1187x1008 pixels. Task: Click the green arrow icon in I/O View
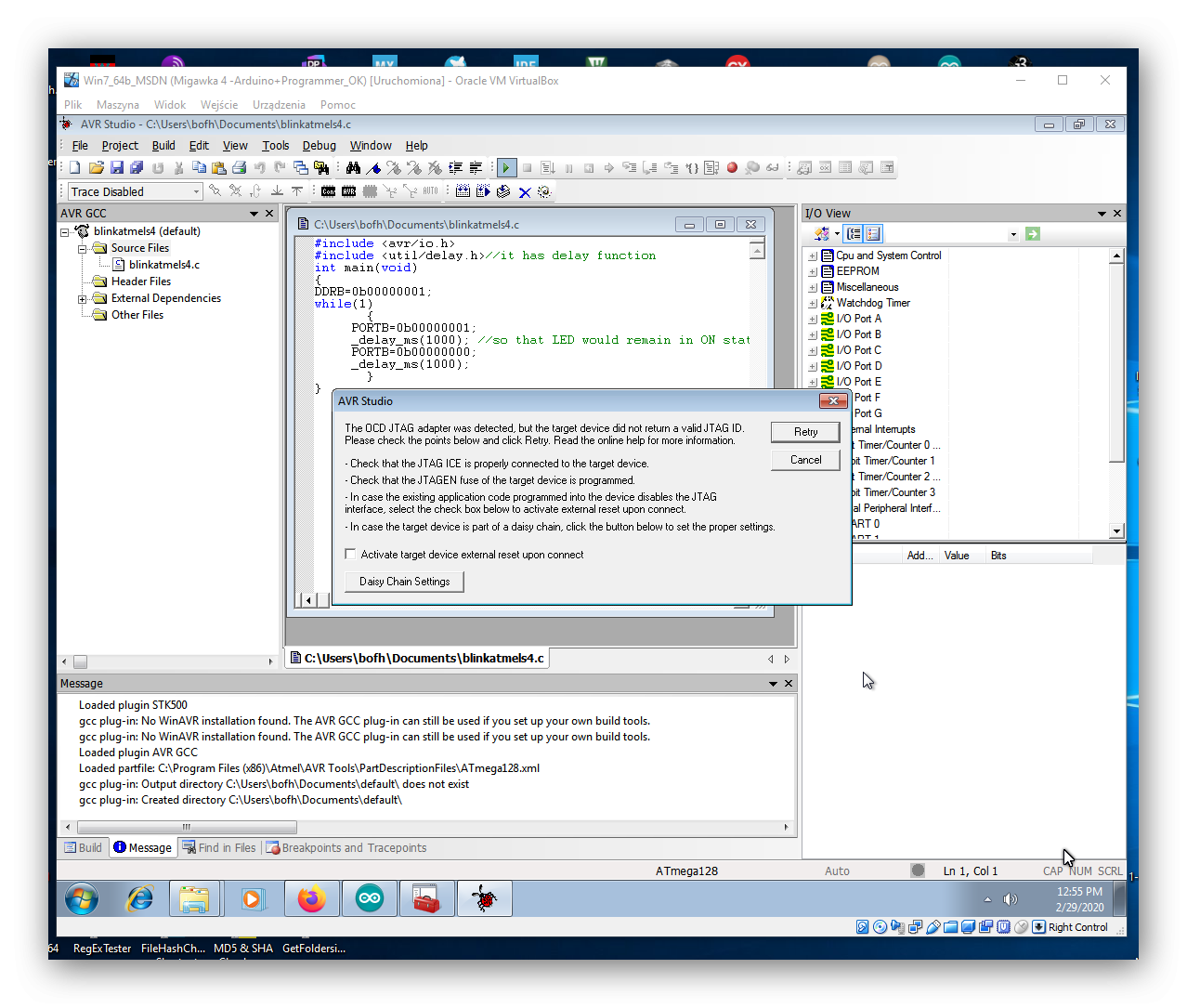pyautogui.click(x=1033, y=234)
